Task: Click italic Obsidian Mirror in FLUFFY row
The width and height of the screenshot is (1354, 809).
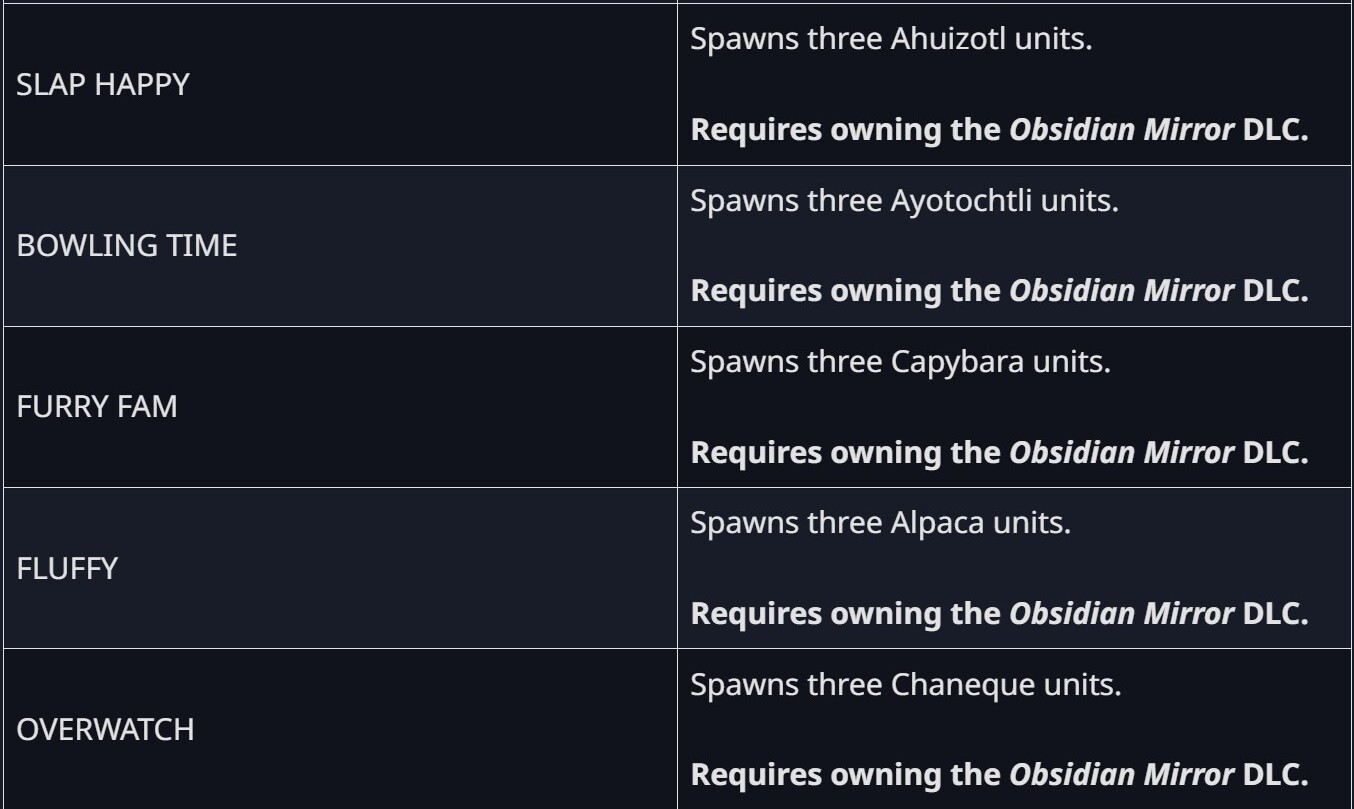Action: pos(1121,614)
